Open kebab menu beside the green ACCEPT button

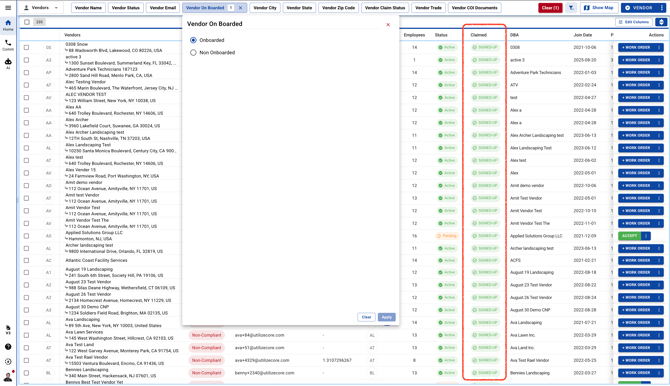pos(646,236)
